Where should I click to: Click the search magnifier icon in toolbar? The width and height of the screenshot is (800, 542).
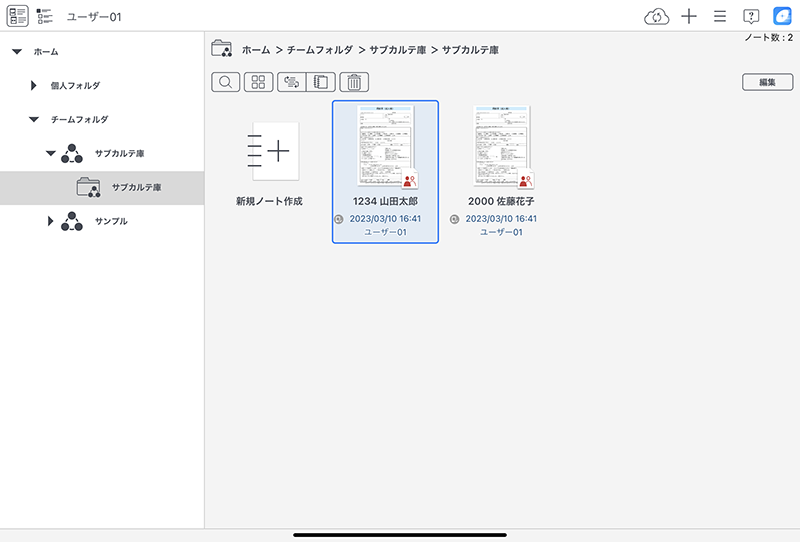[226, 83]
